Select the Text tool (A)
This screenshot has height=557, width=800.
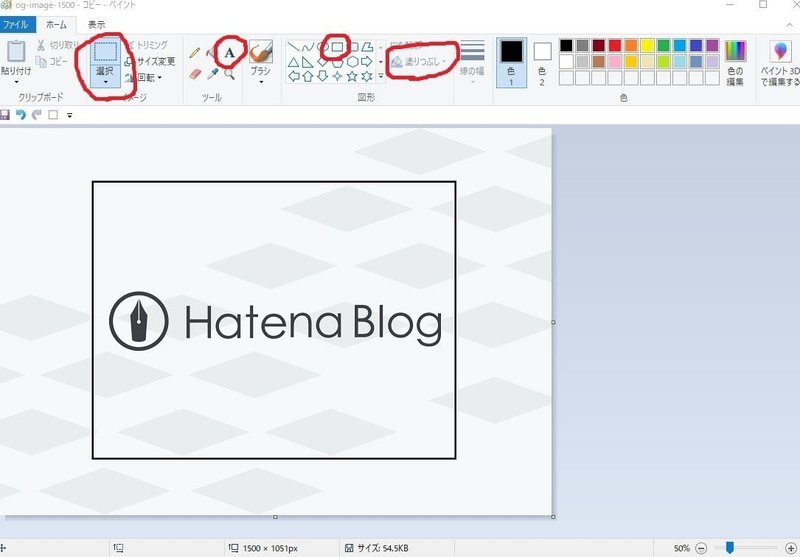(230, 53)
